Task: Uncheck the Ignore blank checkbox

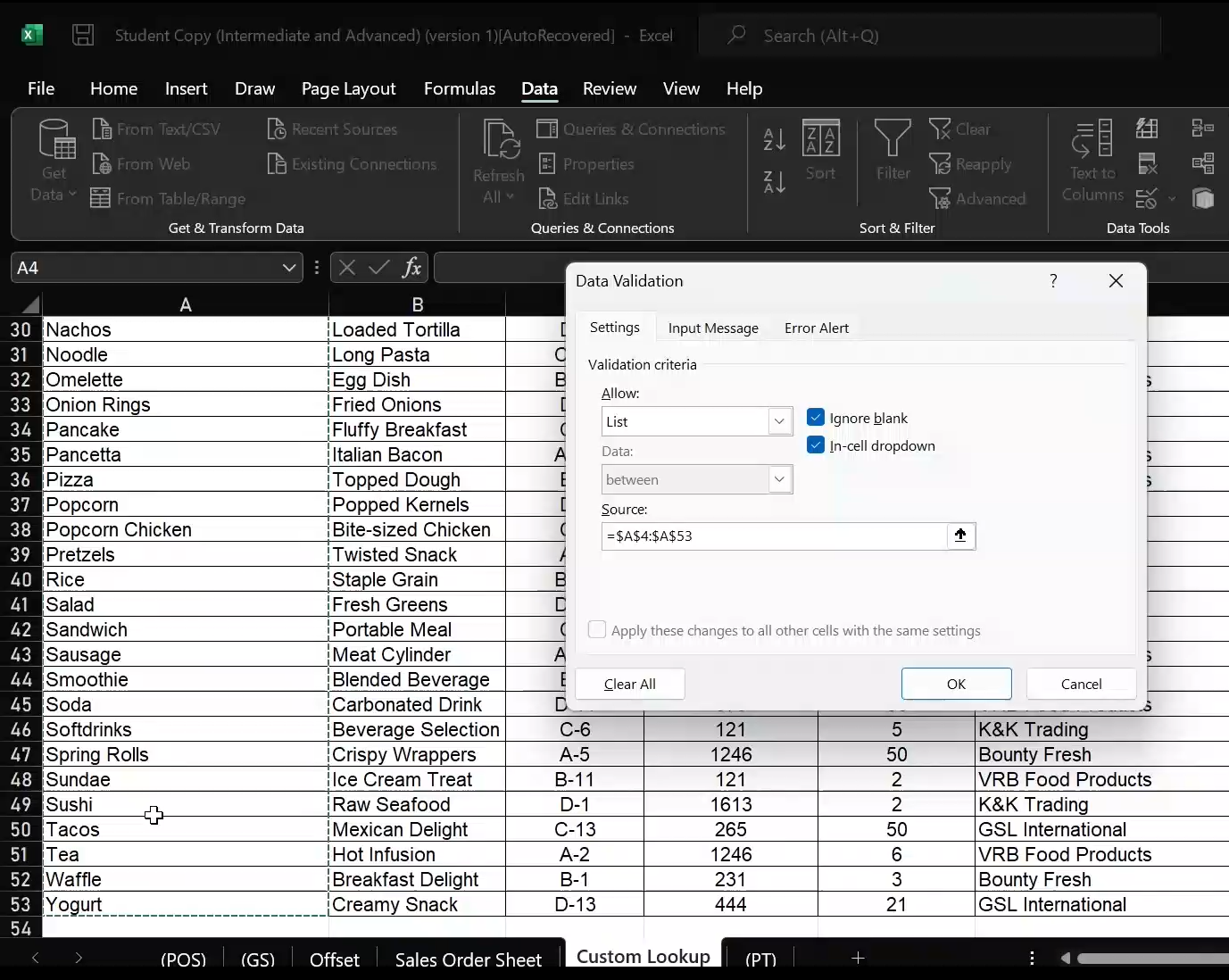Action: click(x=816, y=418)
